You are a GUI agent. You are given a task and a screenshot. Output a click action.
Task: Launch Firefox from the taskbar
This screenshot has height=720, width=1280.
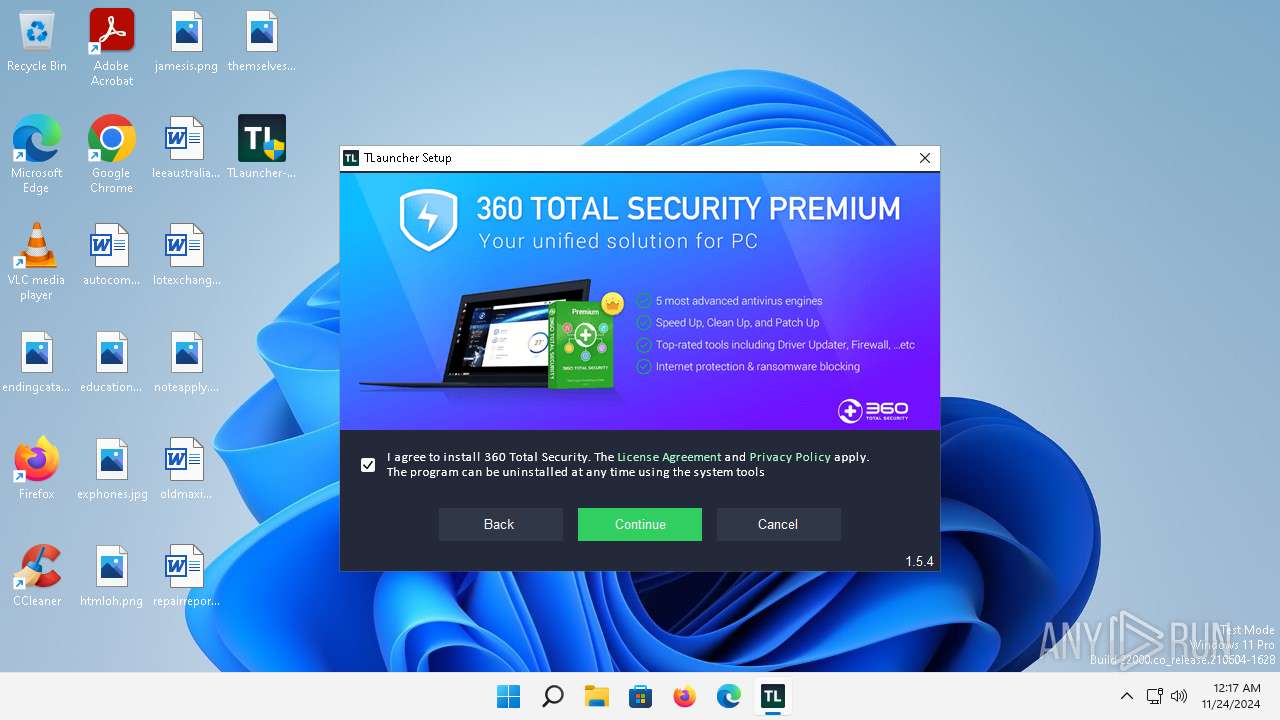click(685, 696)
